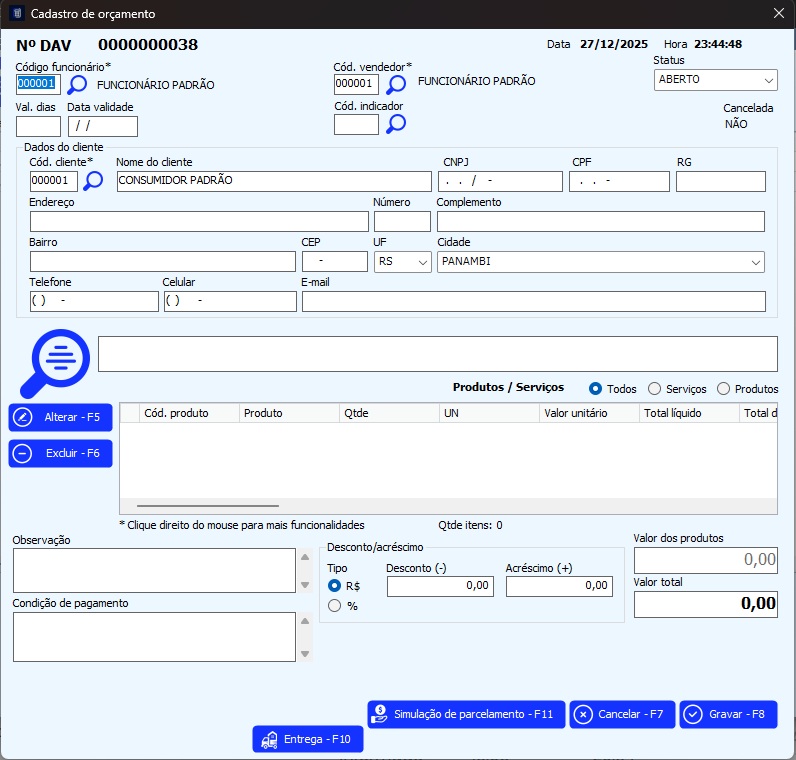Click the Excluir - F6 button
Image resolution: width=796 pixels, height=760 pixels.
[60, 453]
